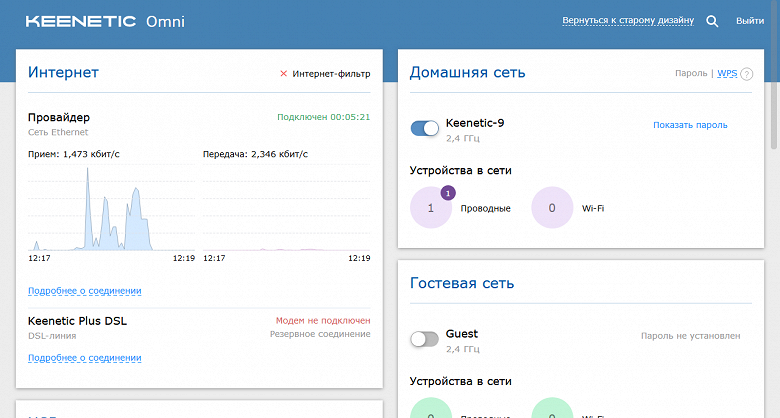The width and height of the screenshot is (780, 418).
Task: Click the Прием: 1,473 кбит/с value
Action: [x=74, y=154]
